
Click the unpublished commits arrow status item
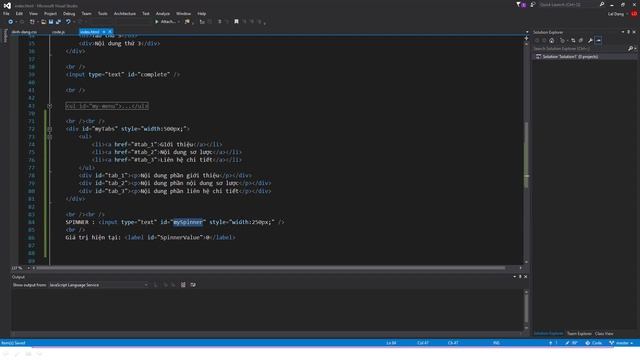(x=553, y=343)
